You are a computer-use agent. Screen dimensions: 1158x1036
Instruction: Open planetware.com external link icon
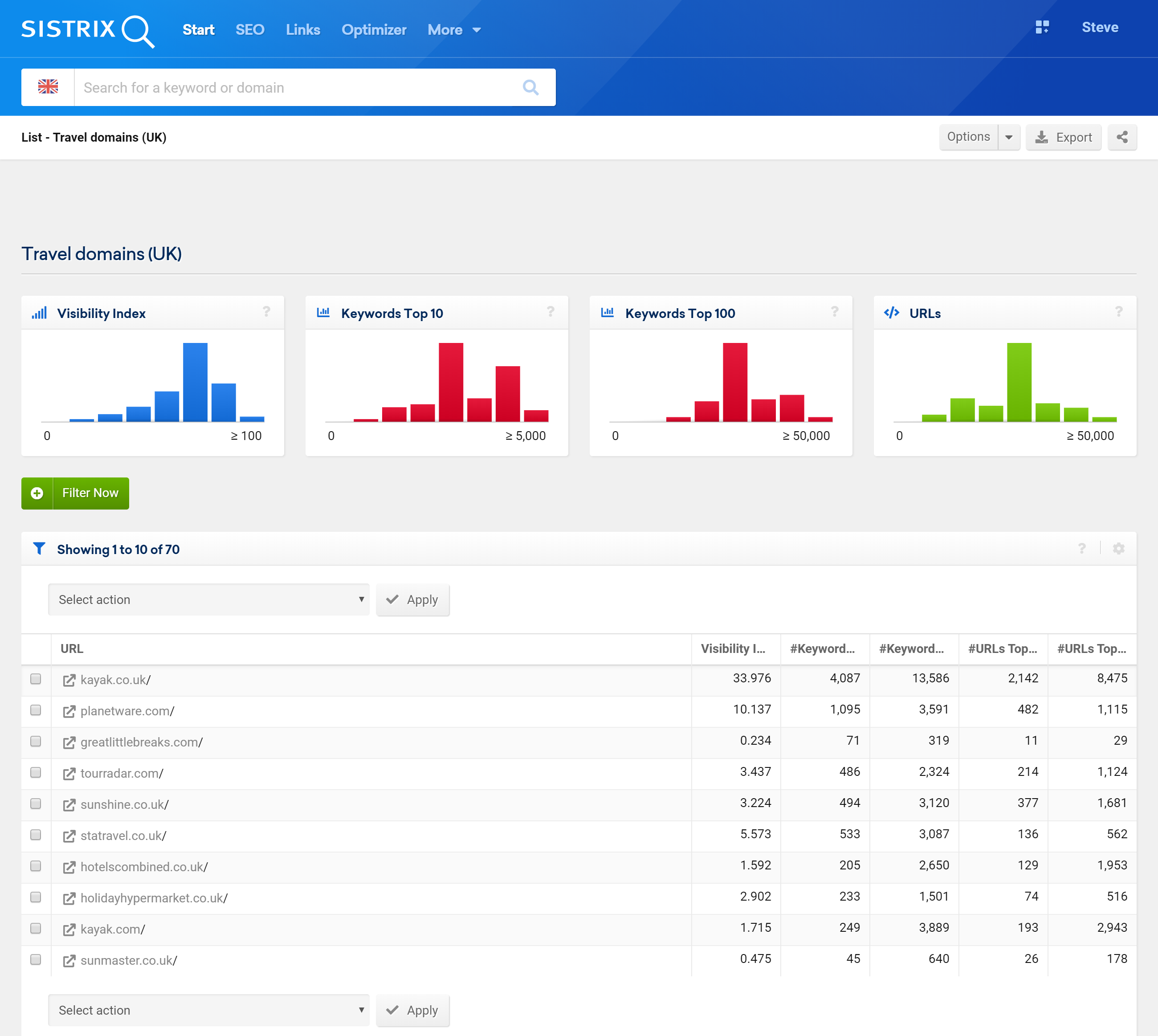click(x=69, y=712)
